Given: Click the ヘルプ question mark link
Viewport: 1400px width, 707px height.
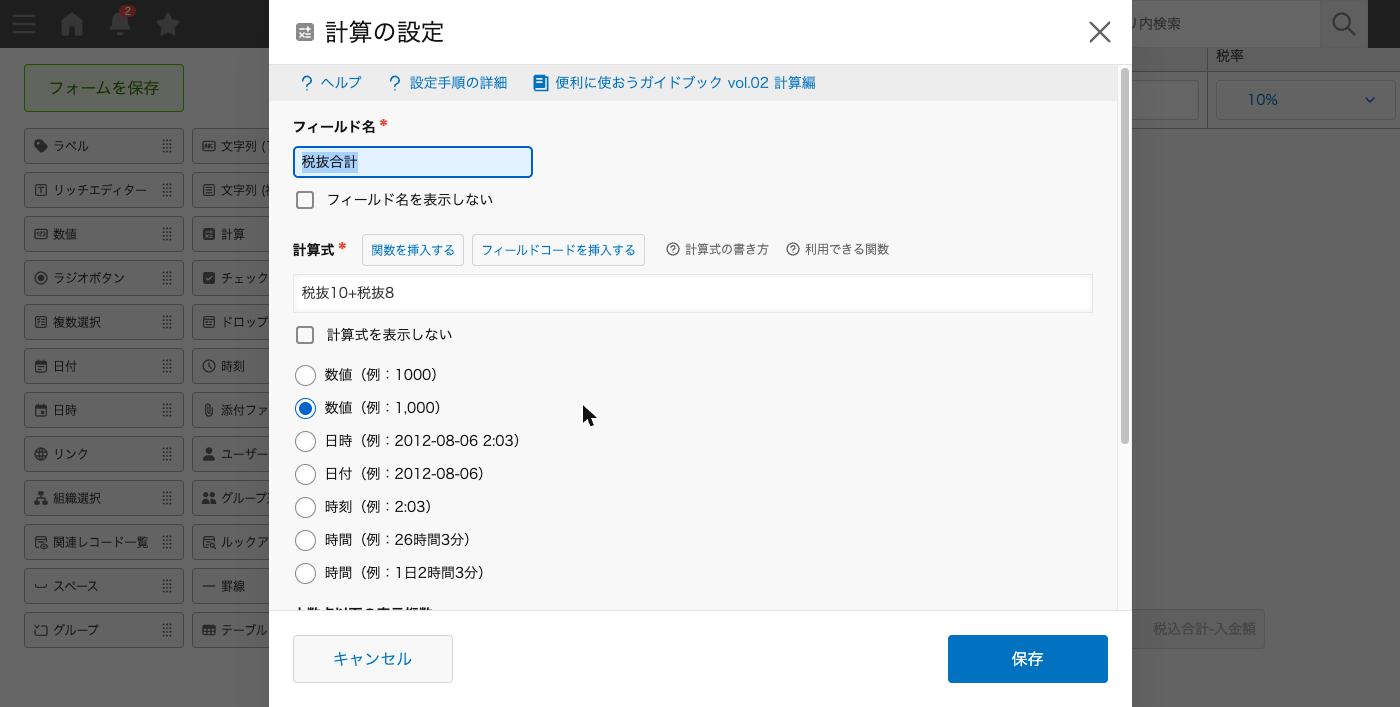Looking at the screenshot, I should 331,83.
